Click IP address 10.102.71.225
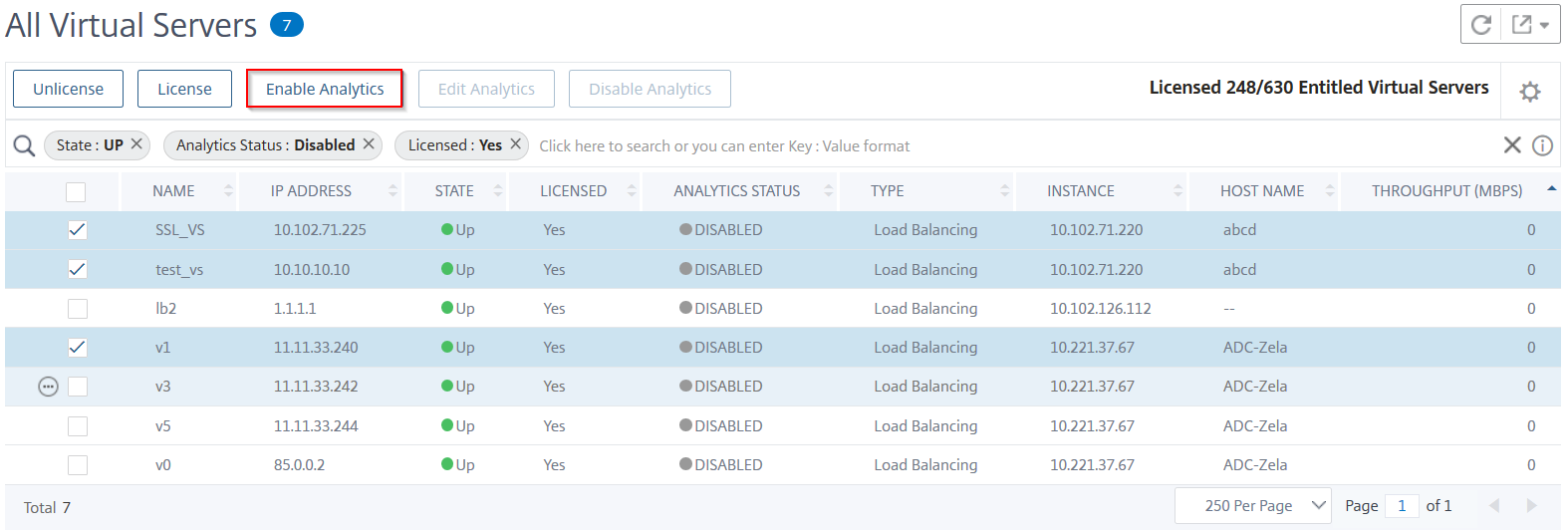 [x=320, y=230]
